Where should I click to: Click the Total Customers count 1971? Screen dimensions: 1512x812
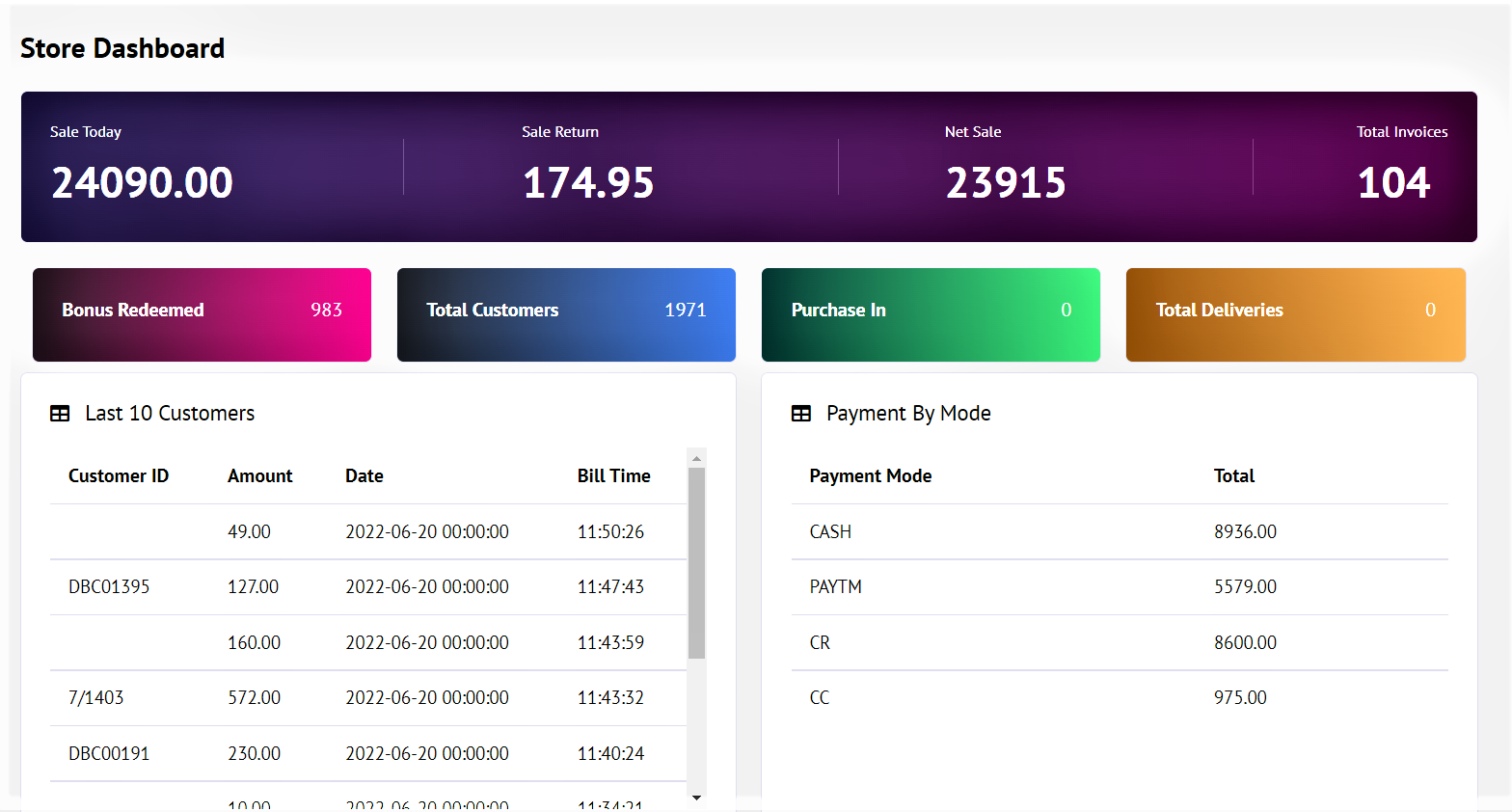686,310
